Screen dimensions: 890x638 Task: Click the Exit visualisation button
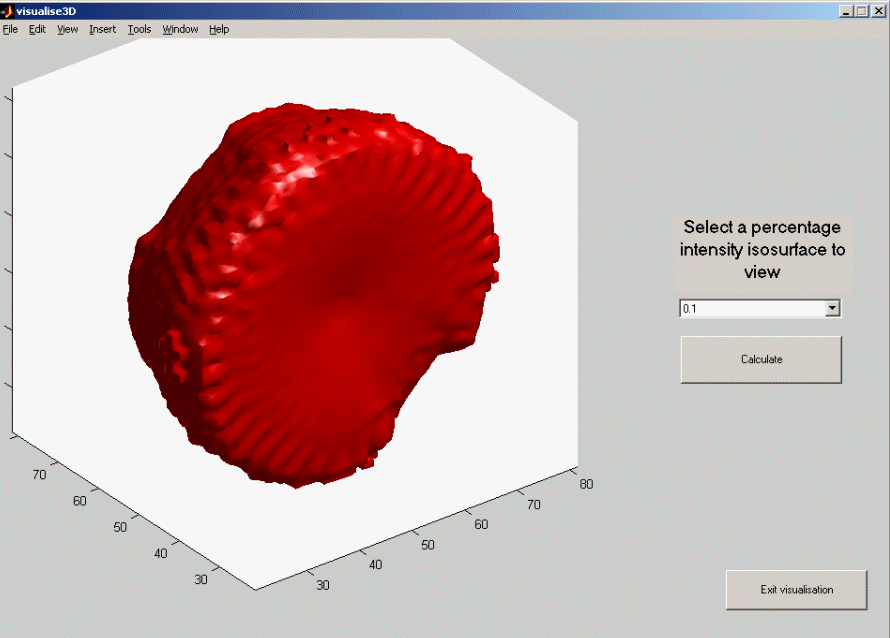796,590
